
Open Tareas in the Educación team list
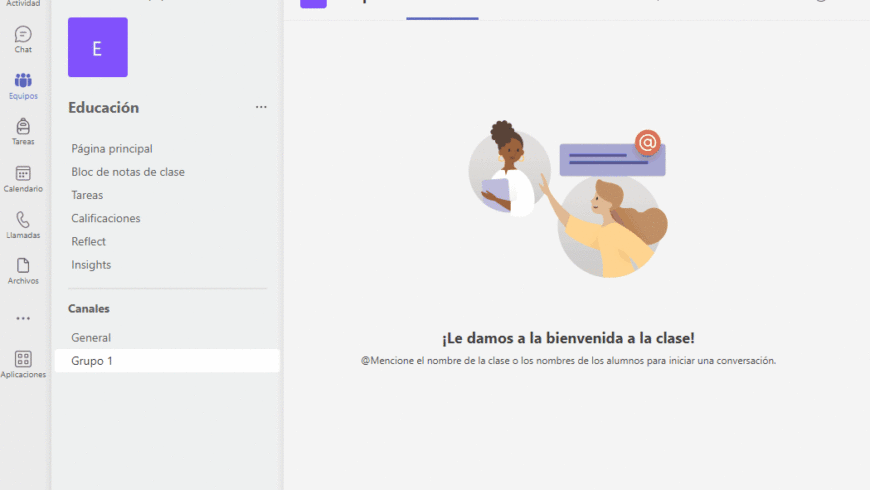[87, 195]
